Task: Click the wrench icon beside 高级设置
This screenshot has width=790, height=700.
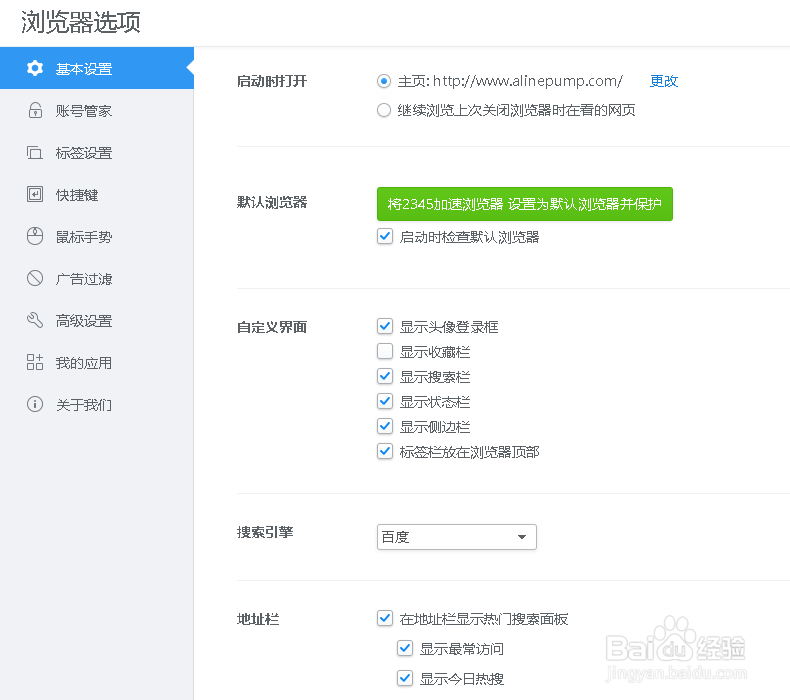Action: pyautogui.click(x=35, y=320)
